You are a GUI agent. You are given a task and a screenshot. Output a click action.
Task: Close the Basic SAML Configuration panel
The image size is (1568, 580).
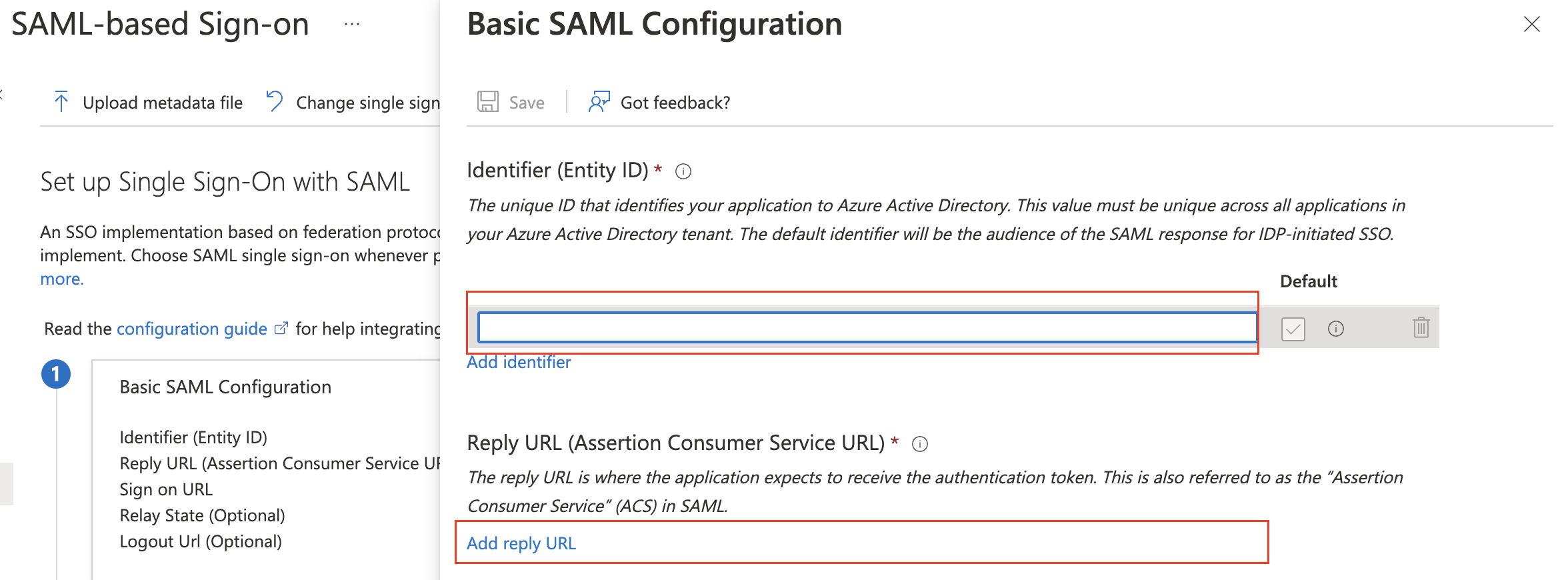(1531, 25)
